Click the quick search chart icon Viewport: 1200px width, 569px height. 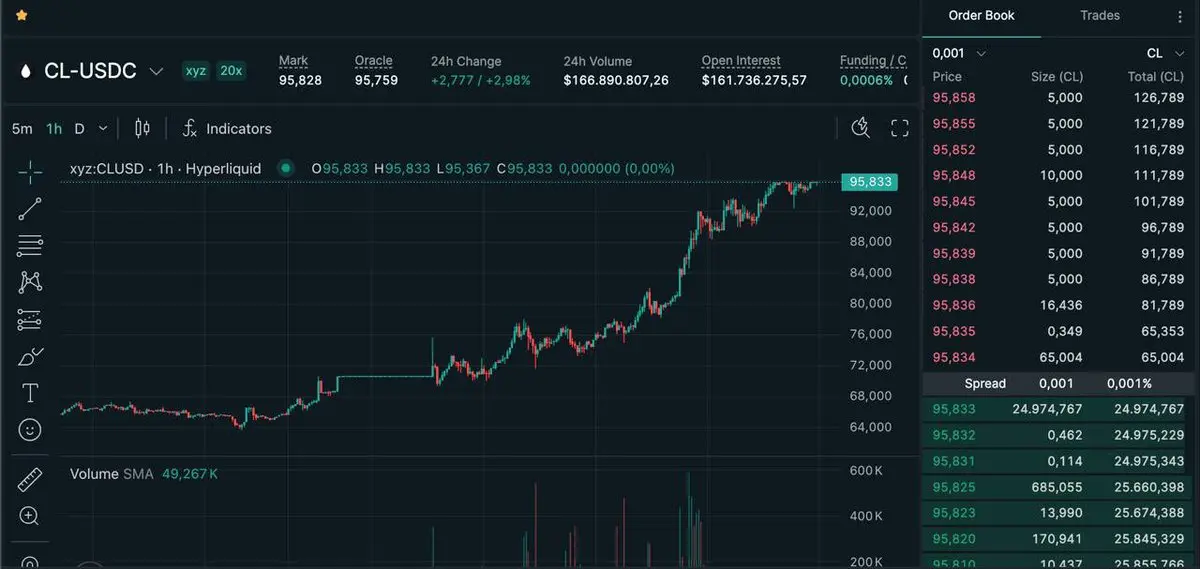[860, 127]
